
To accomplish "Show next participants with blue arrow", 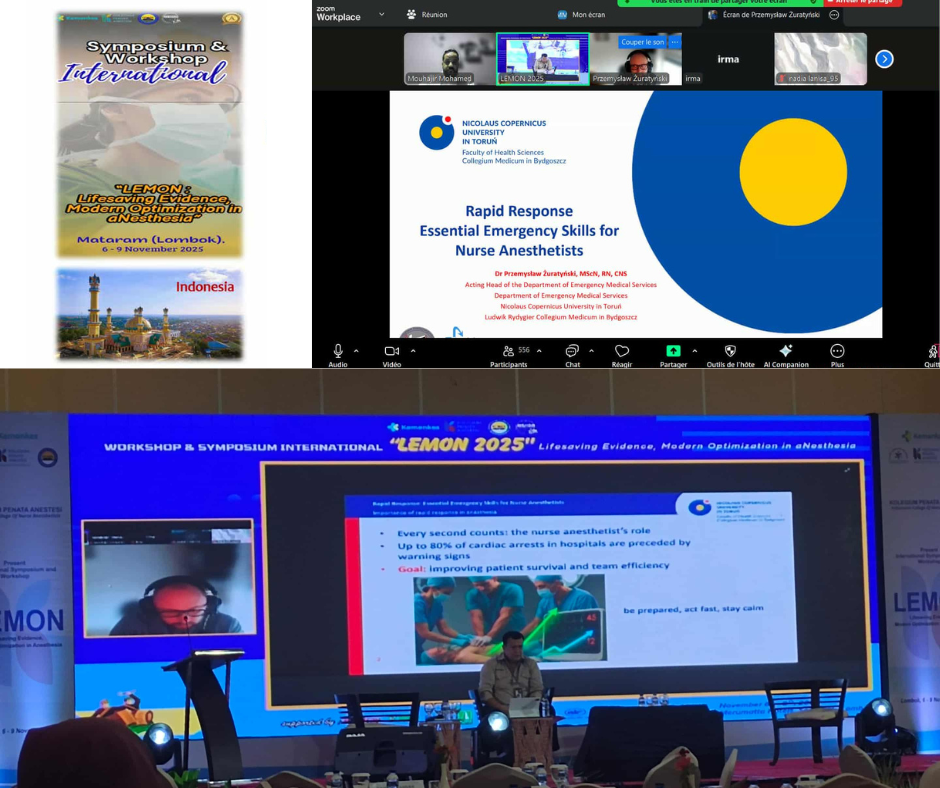I will point(884,59).
